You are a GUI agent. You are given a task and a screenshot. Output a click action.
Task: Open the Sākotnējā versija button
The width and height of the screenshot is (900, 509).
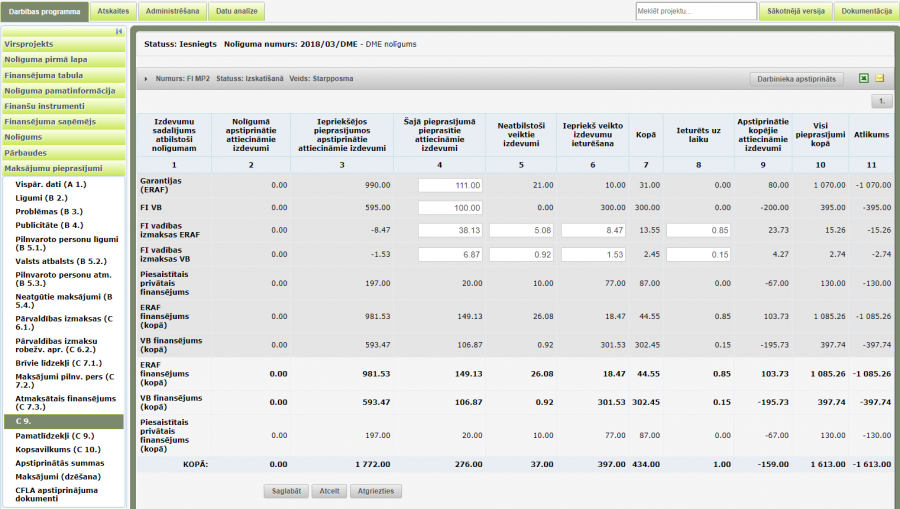pos(794,11)
